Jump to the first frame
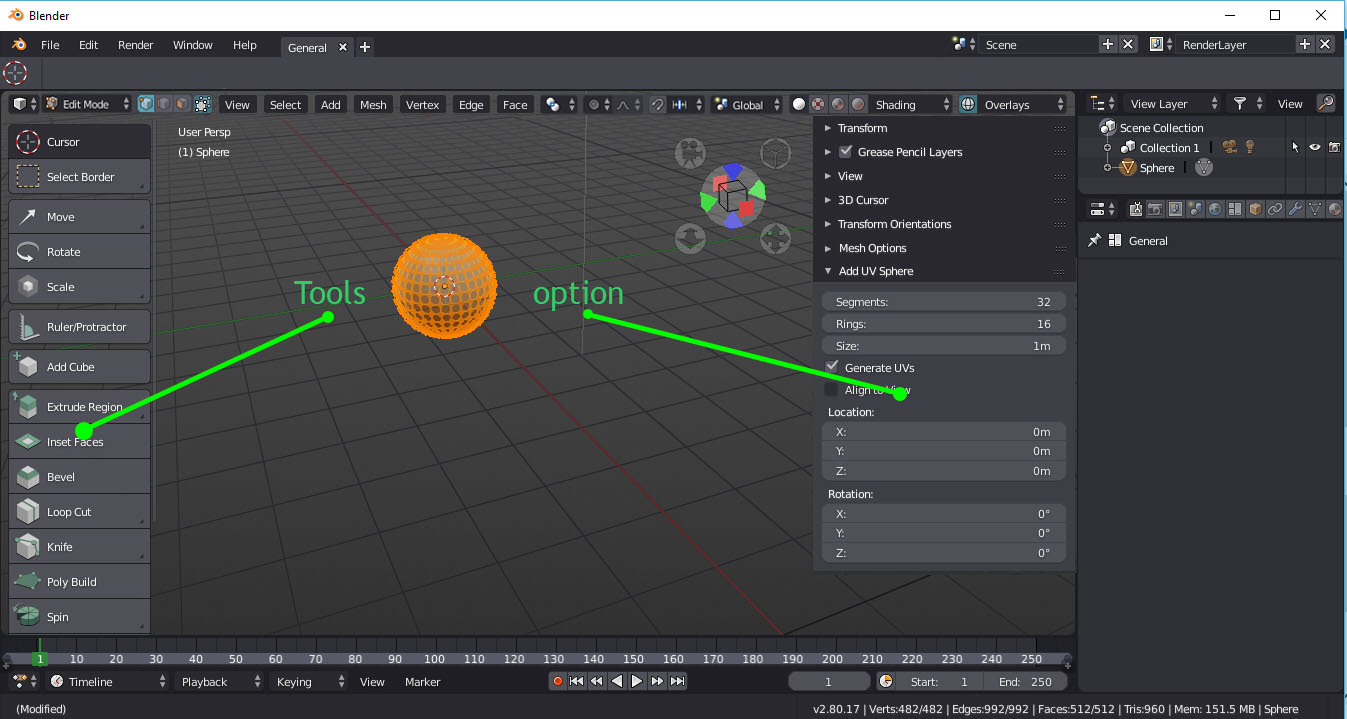Viewport: 1347px width, 719px height. point(577,681)
